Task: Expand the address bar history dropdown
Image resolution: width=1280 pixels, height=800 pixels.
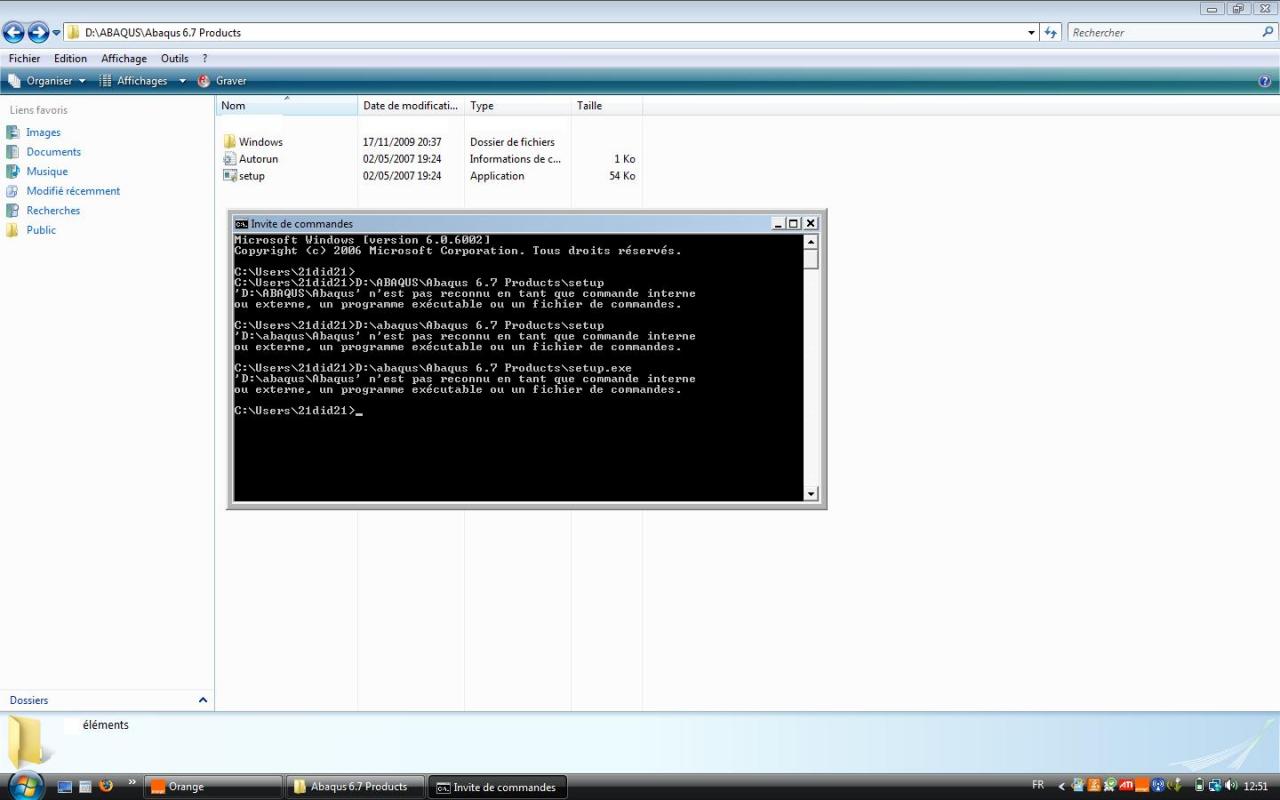Action: click(1032, 32)
